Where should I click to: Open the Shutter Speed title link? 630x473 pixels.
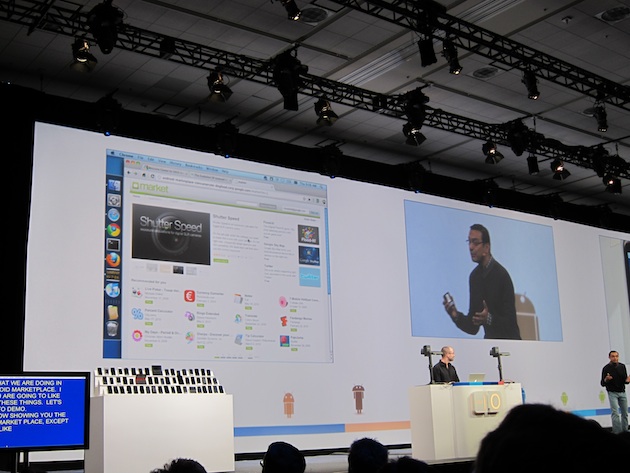pyautogui.click(x=225, y=218)
